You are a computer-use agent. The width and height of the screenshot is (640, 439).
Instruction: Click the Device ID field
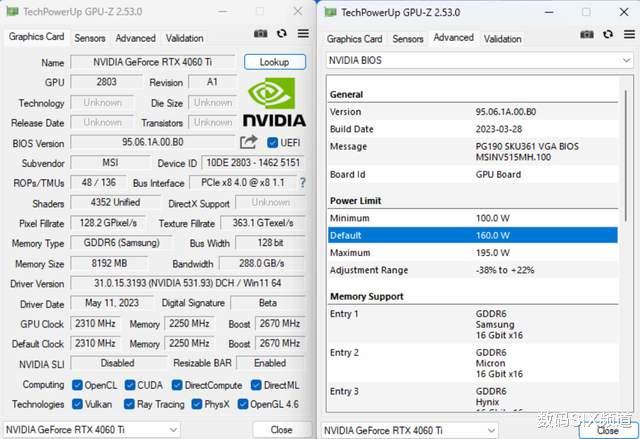253,163
